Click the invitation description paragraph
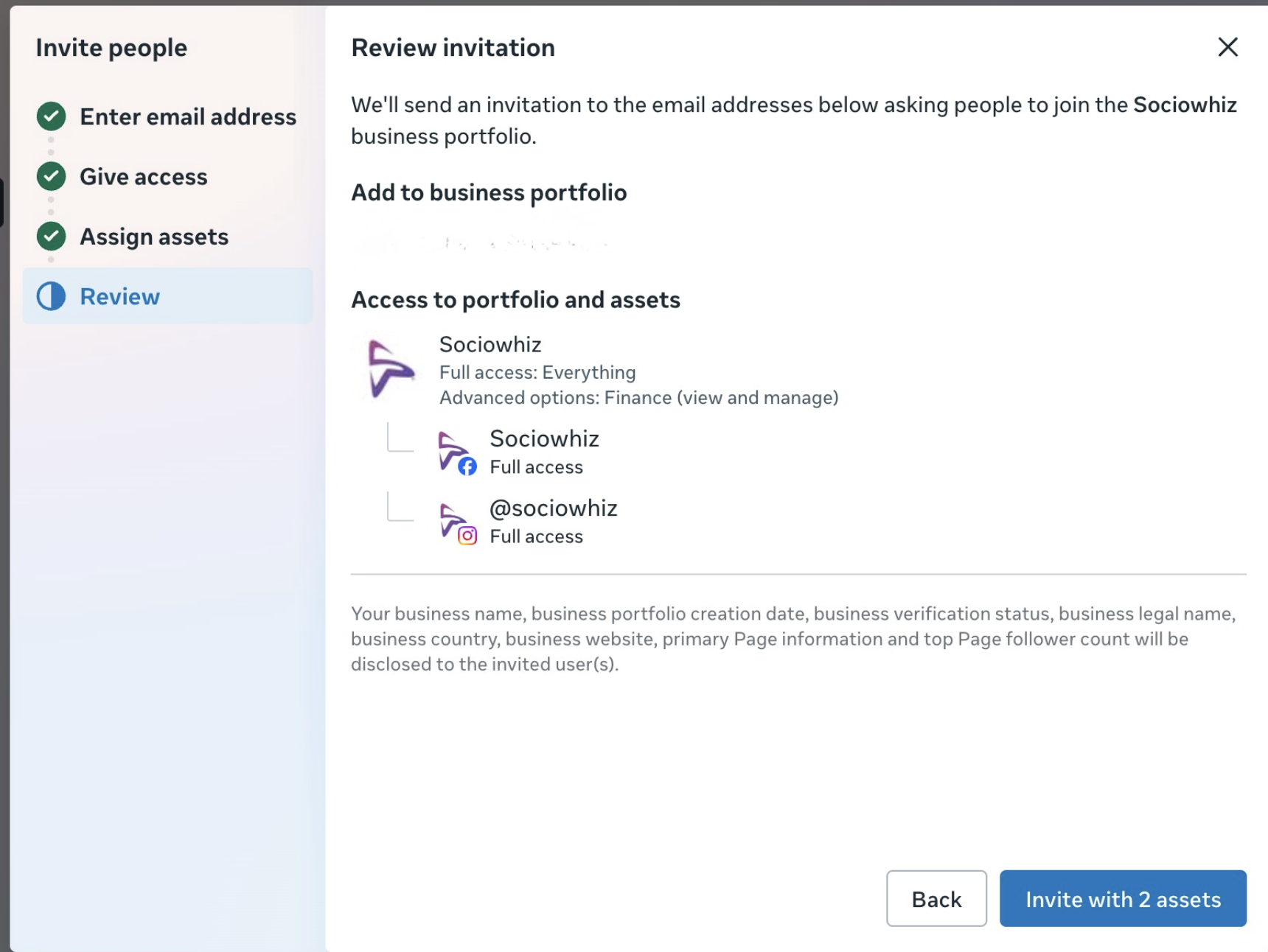 (794, 120)
